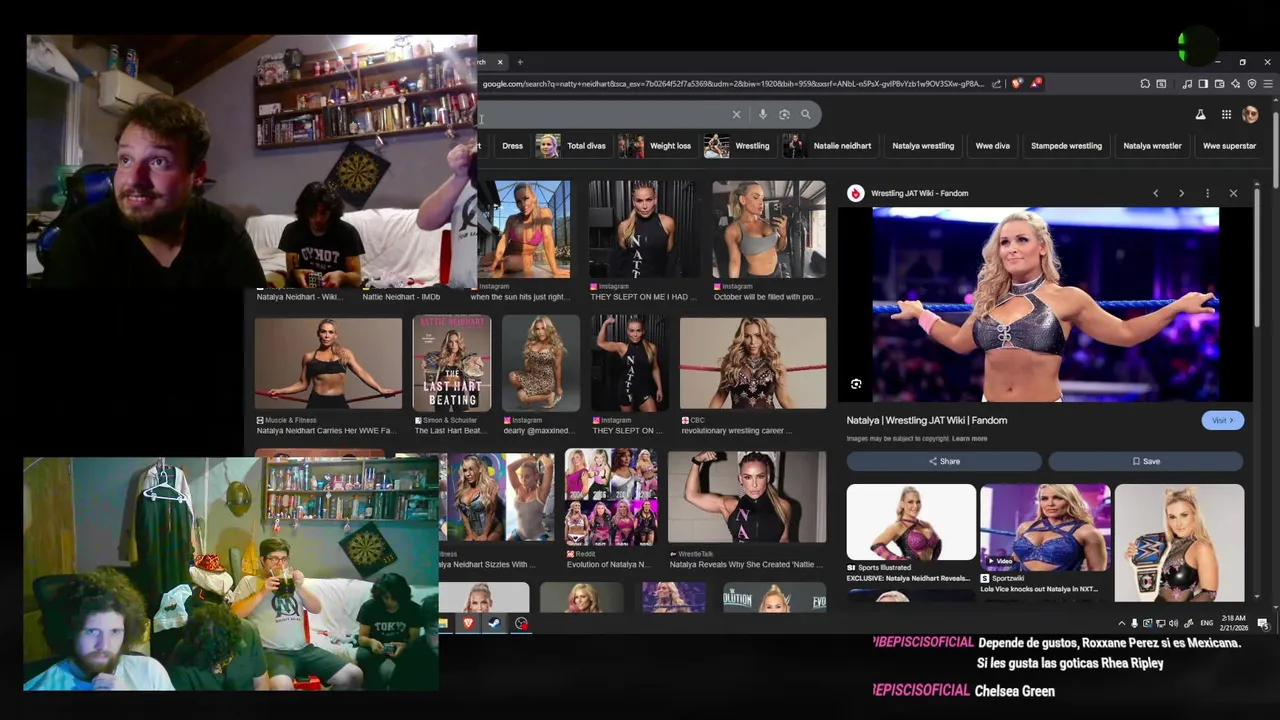Show hidden system tray icons chevron
The height and width of the screenshot is (720, 1280).
pos(1121,623)
